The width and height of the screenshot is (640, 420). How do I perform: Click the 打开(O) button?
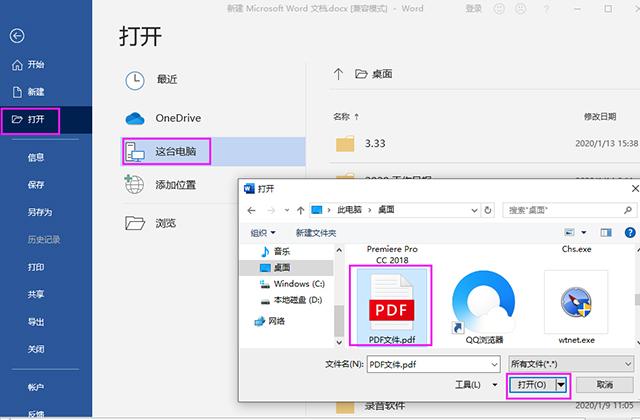click(x=532, y=385)
